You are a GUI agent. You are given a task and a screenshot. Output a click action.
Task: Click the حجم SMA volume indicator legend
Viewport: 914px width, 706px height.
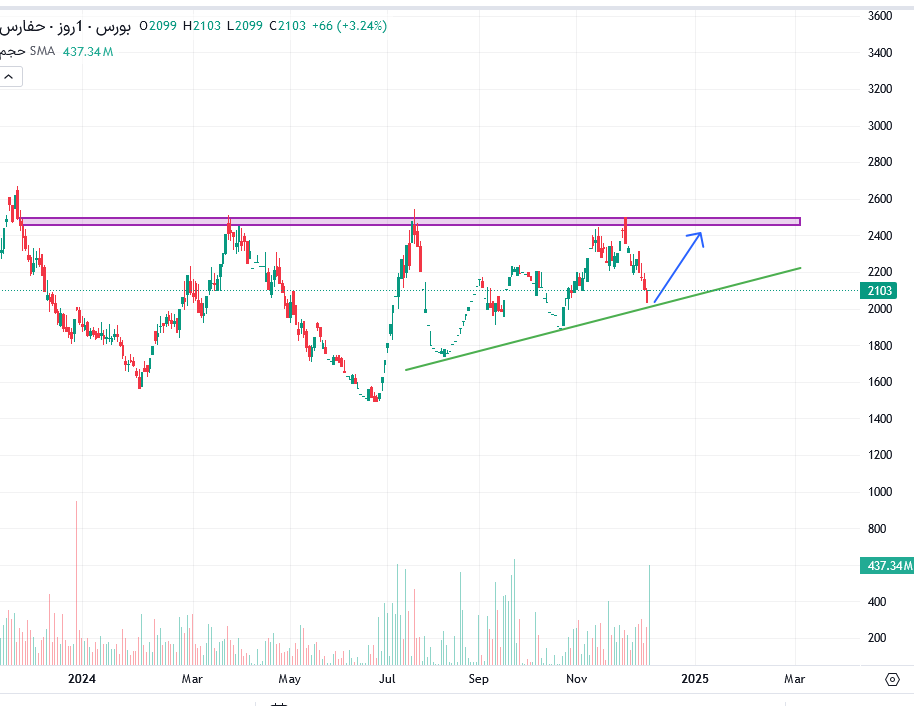tap(27, 51)
